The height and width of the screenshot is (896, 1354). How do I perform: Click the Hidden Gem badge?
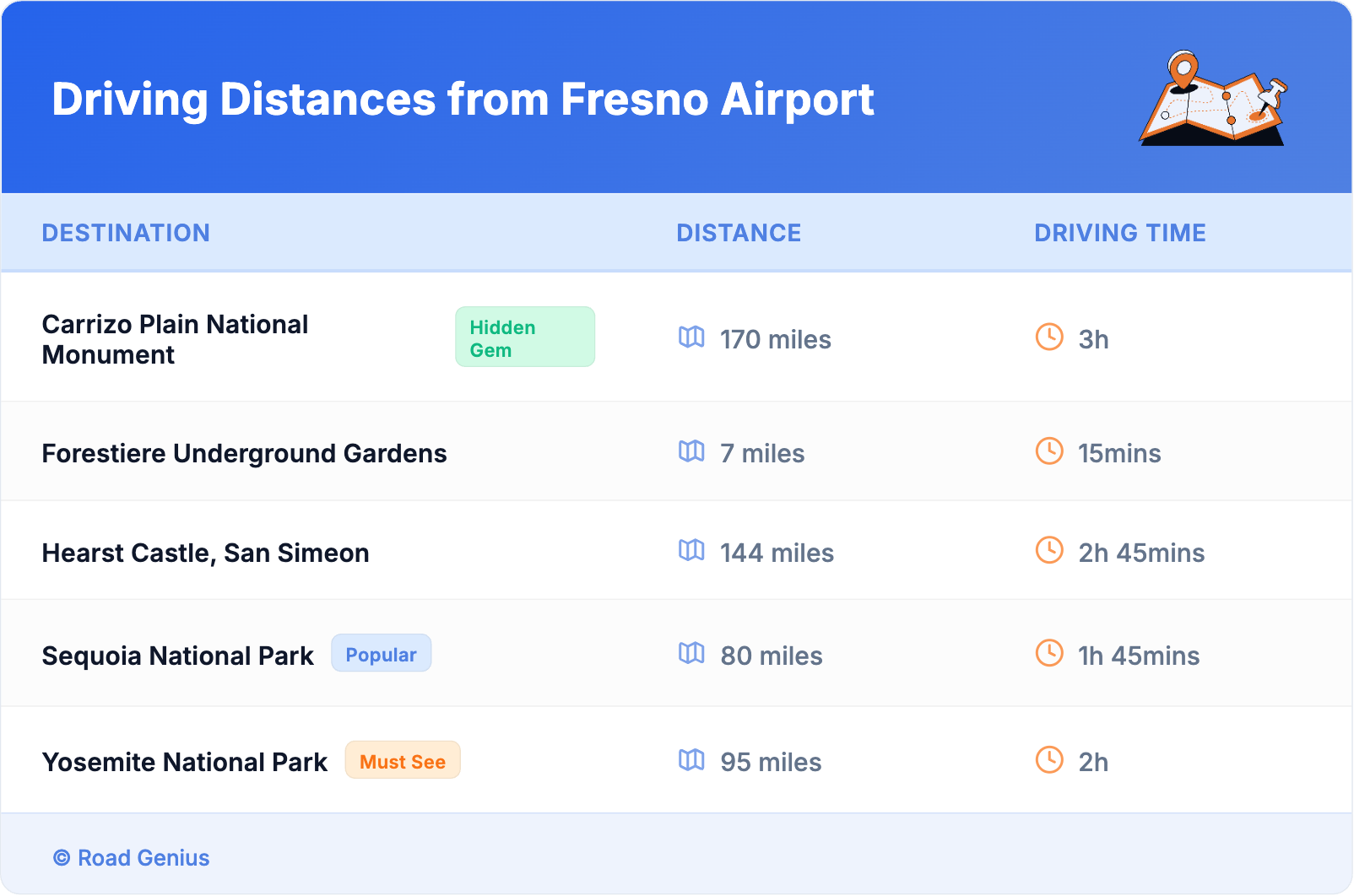click(524, 337)
